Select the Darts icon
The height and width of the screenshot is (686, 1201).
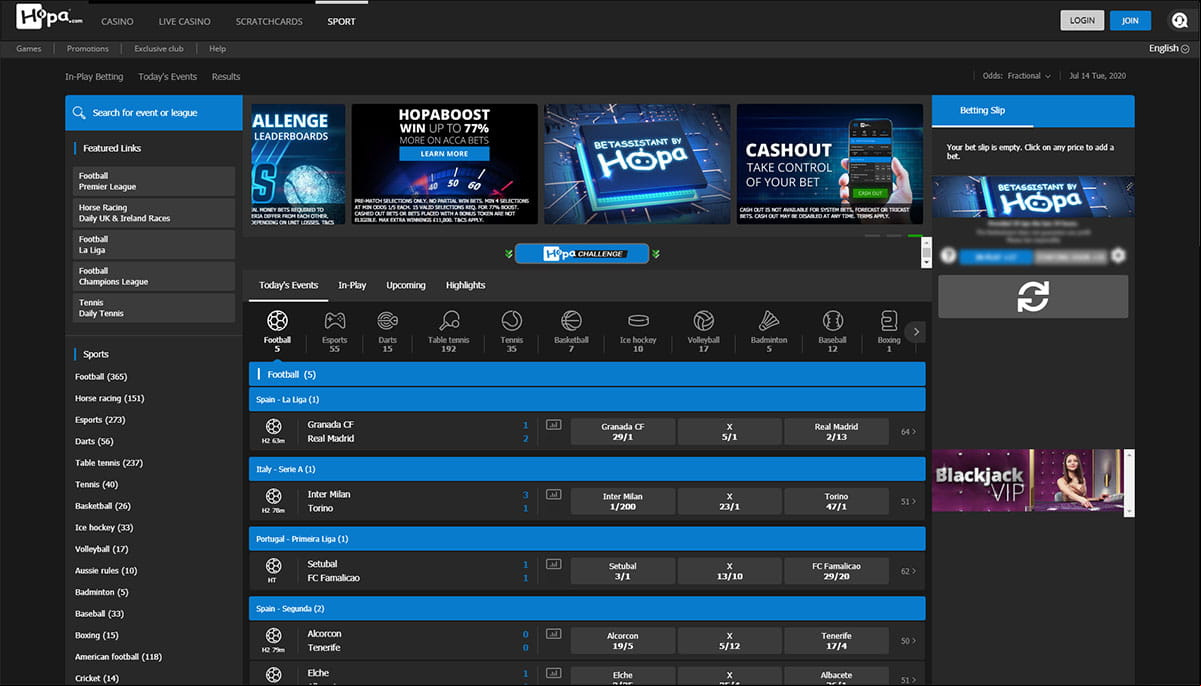tap(388, 321)
